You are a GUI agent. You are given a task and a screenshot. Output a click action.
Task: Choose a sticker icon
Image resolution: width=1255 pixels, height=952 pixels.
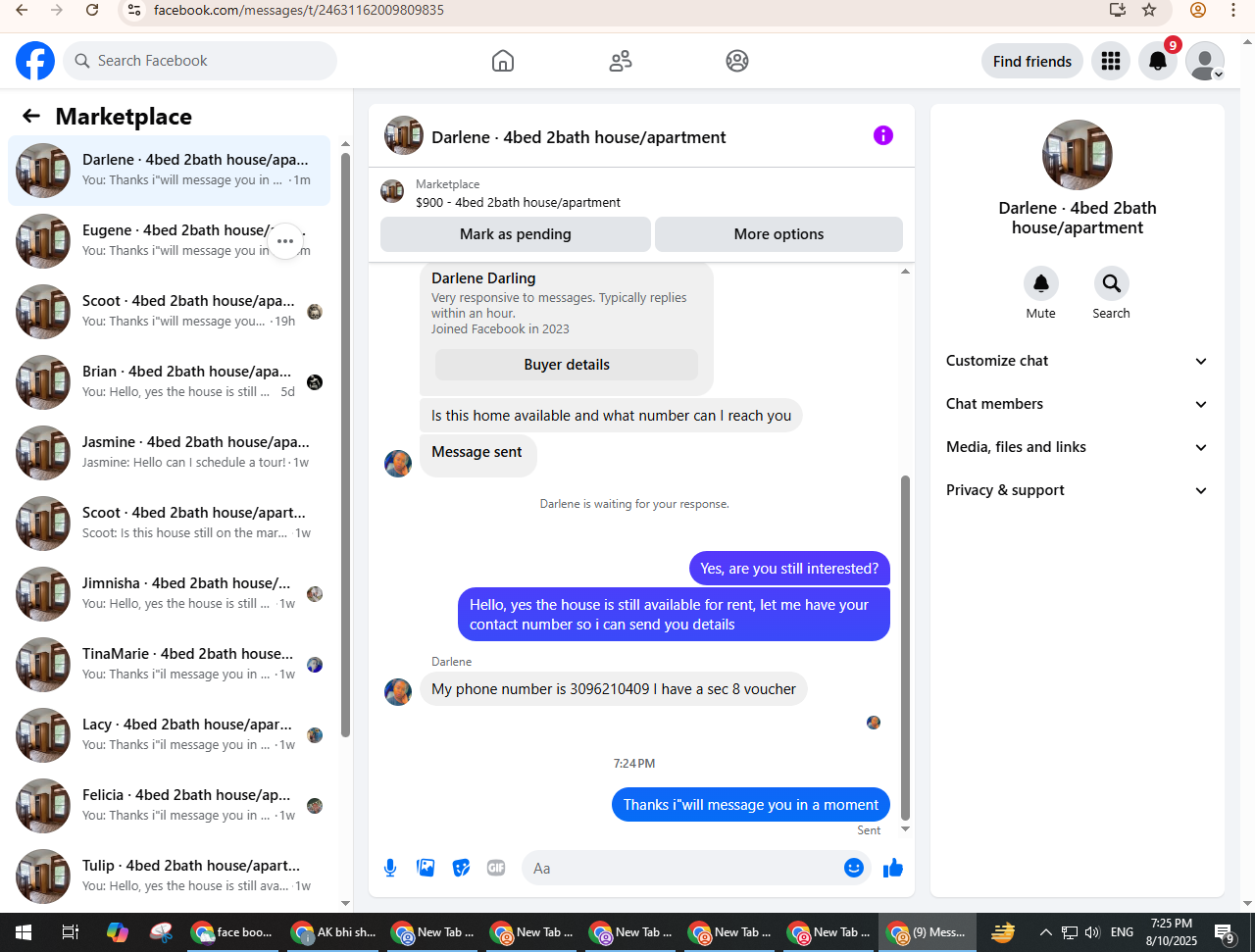[x=461, y=868]
